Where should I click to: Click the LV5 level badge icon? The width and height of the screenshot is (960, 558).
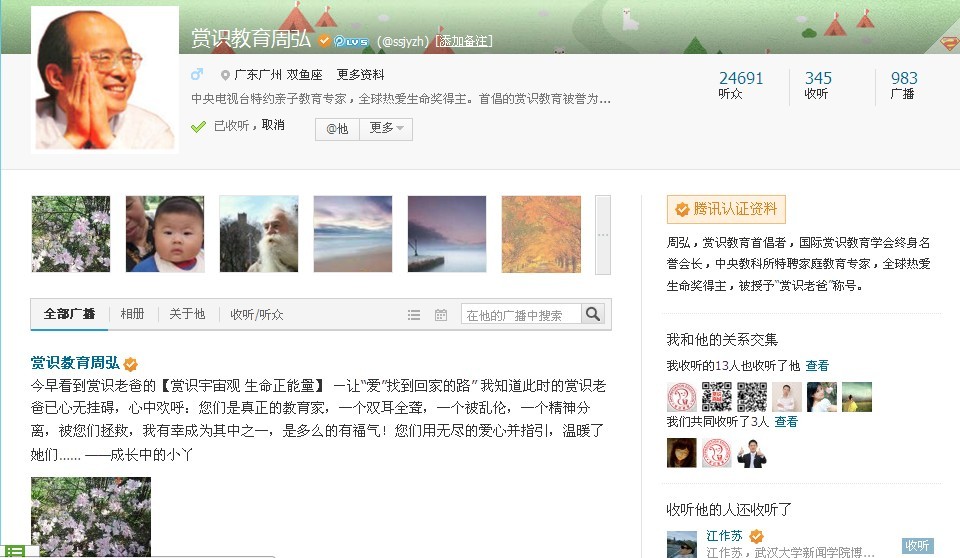[x=351, y=41]
